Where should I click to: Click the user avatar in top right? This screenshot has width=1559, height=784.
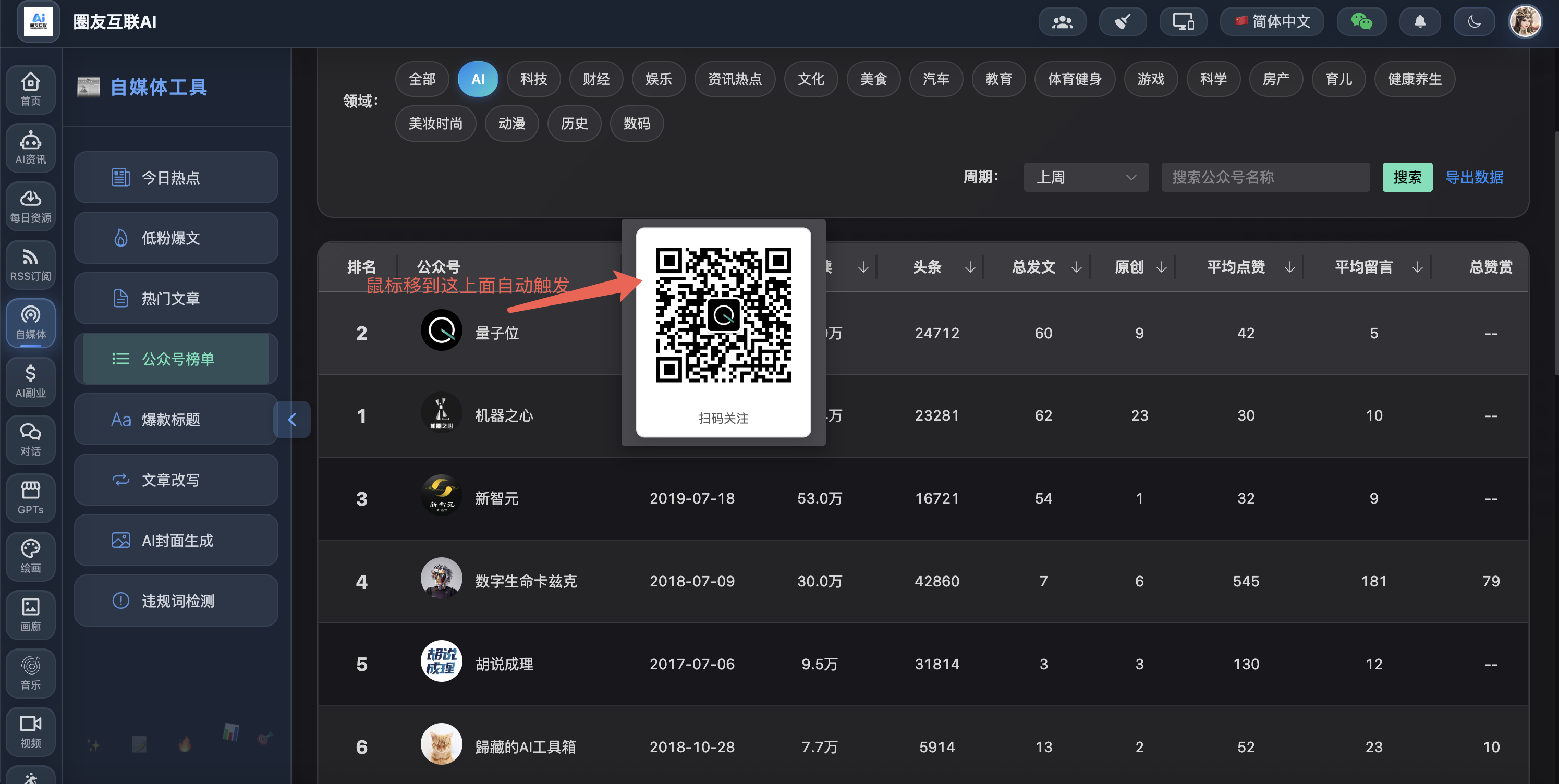(x=1525, y=22)
